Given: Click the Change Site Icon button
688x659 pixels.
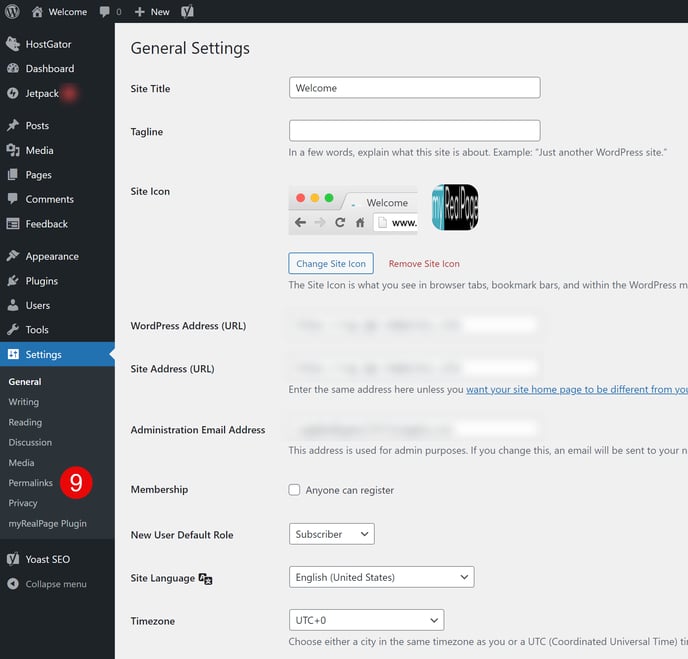Looking at the screenshot, I should point(331,263).
